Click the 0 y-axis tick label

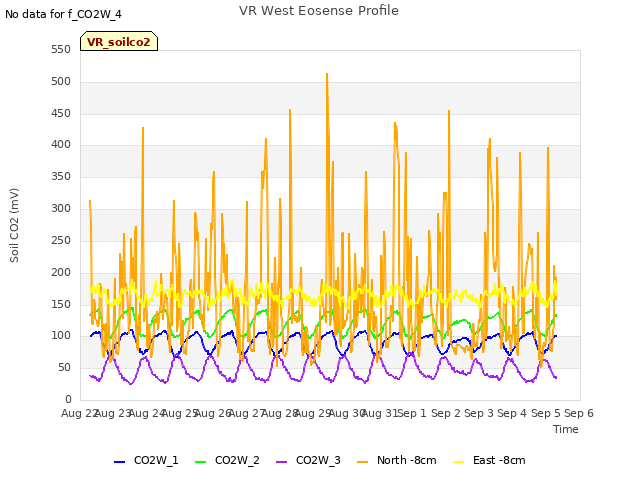[68, 399]
